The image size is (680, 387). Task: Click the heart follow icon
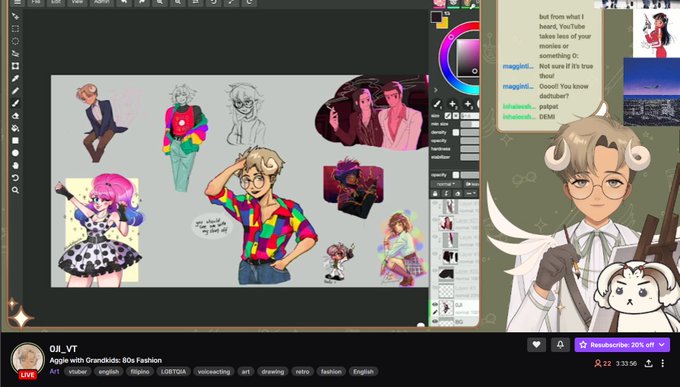(536, 344)
